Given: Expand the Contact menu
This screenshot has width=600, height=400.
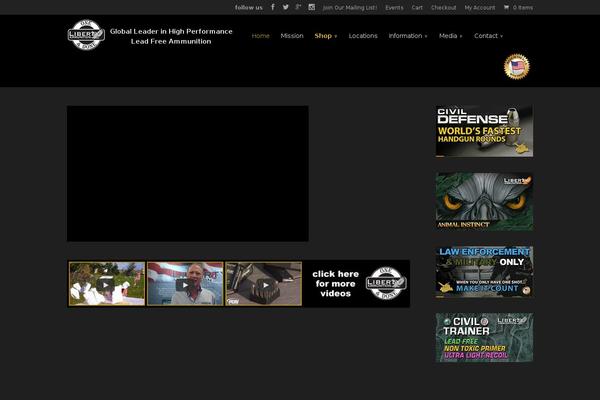Looking at the screenshot, I should [489, 36].
